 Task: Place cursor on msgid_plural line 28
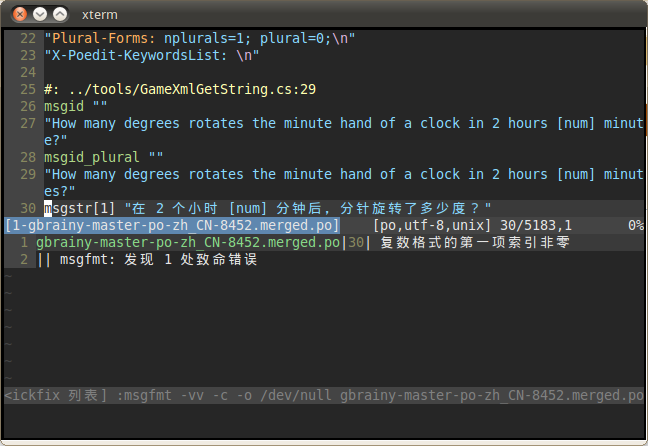(x=103, y=157)
